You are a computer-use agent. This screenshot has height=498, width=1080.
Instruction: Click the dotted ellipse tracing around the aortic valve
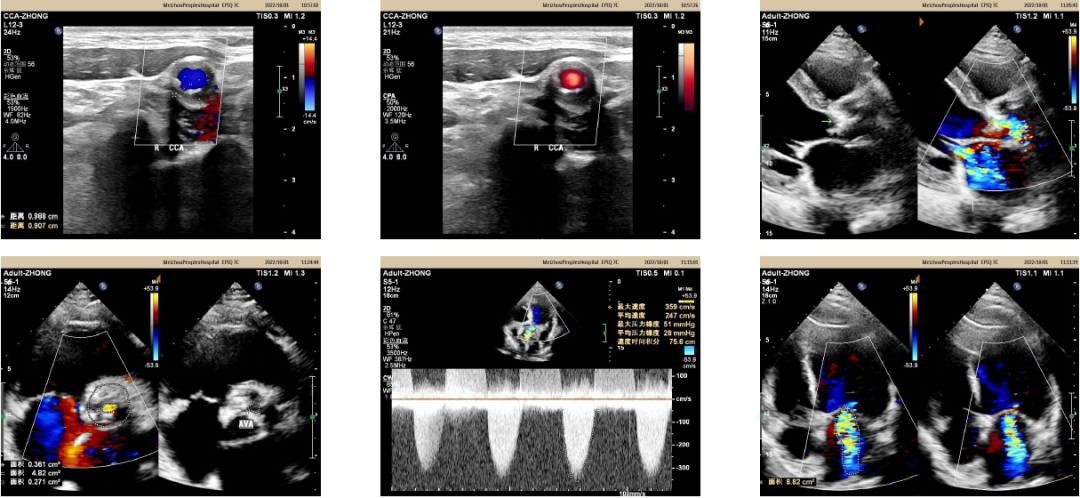coord(103,400)
